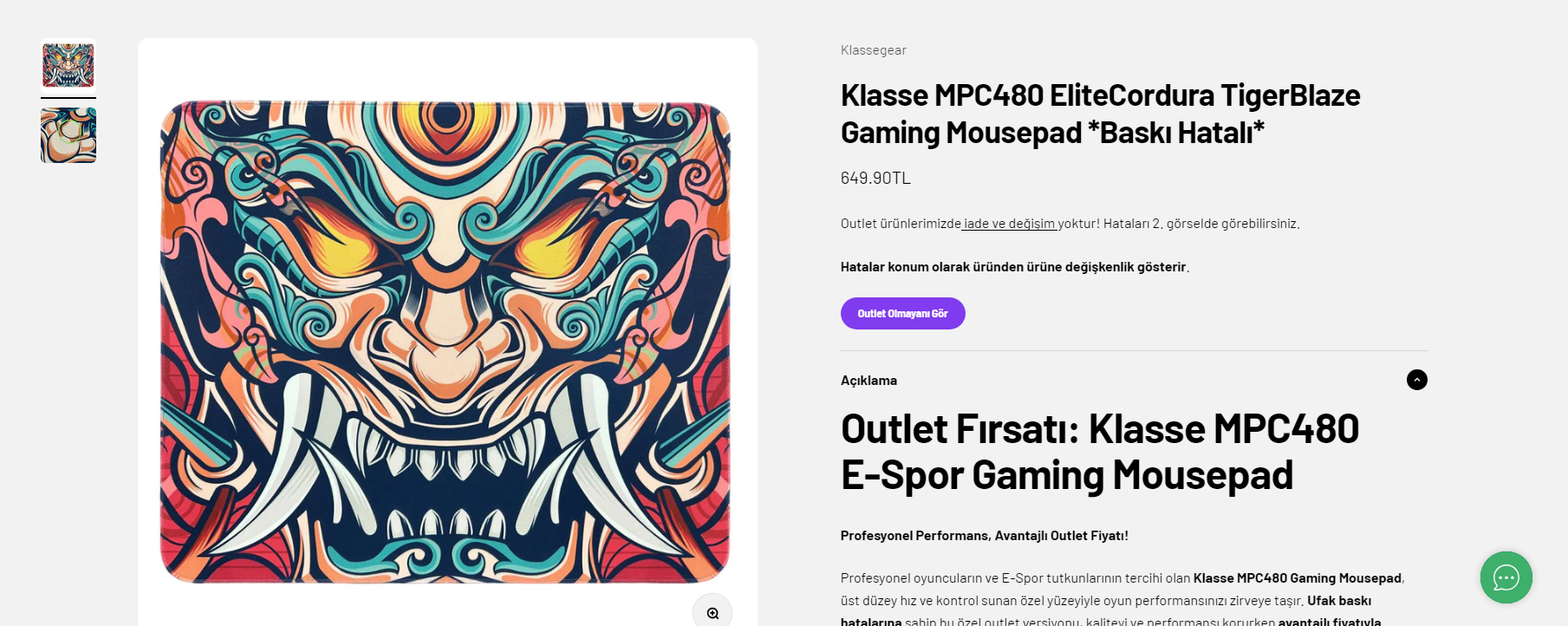Collapse the Açıklama section with chevron icon

pyautogui.click(x=1416, y=380)
